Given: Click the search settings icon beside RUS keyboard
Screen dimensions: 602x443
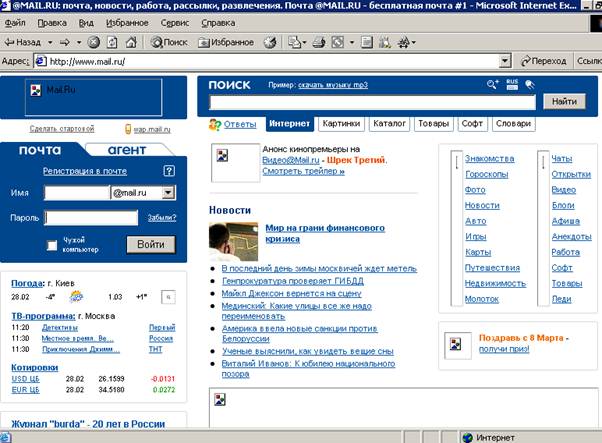Looking at the screenshot, I should click(x=530, y=84).
